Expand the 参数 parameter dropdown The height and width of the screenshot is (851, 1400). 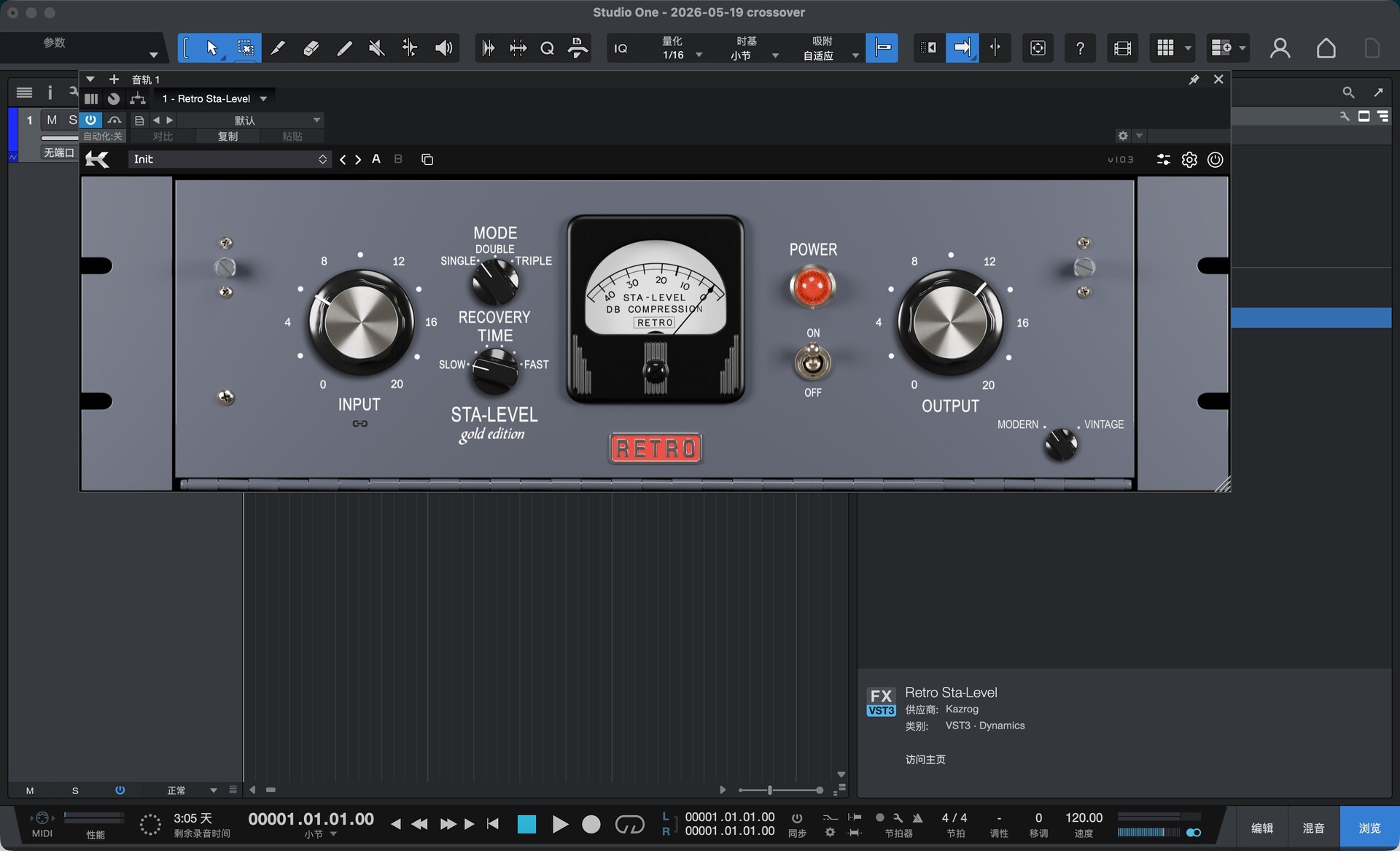click(x=153, y=55)
